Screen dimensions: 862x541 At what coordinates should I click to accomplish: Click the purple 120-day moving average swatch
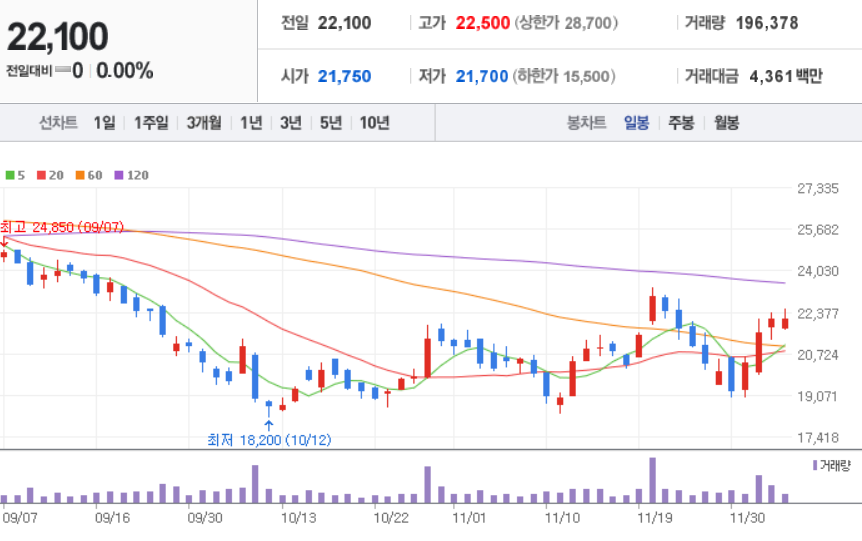[119, 175]
